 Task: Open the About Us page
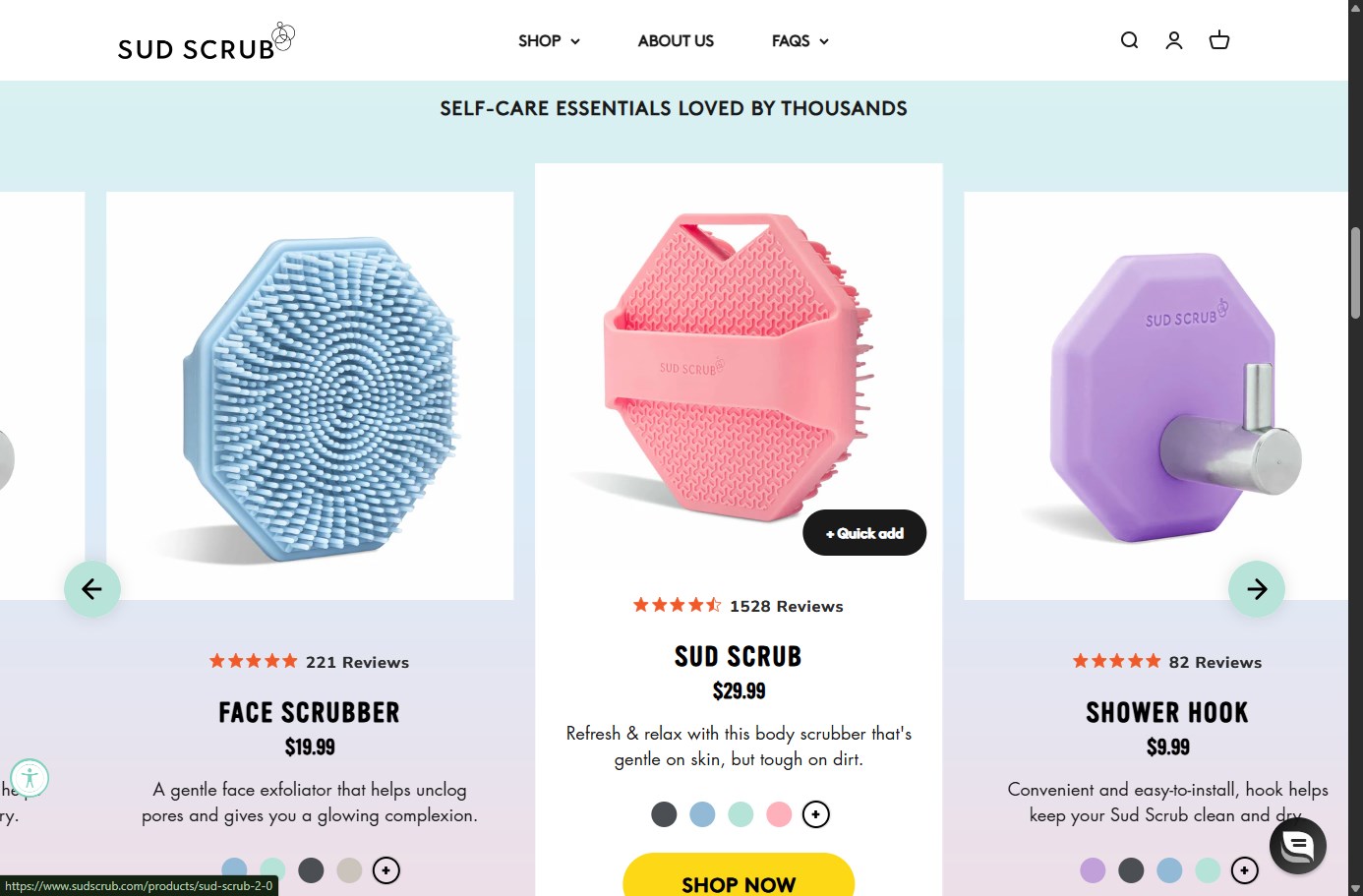point(676,41)
